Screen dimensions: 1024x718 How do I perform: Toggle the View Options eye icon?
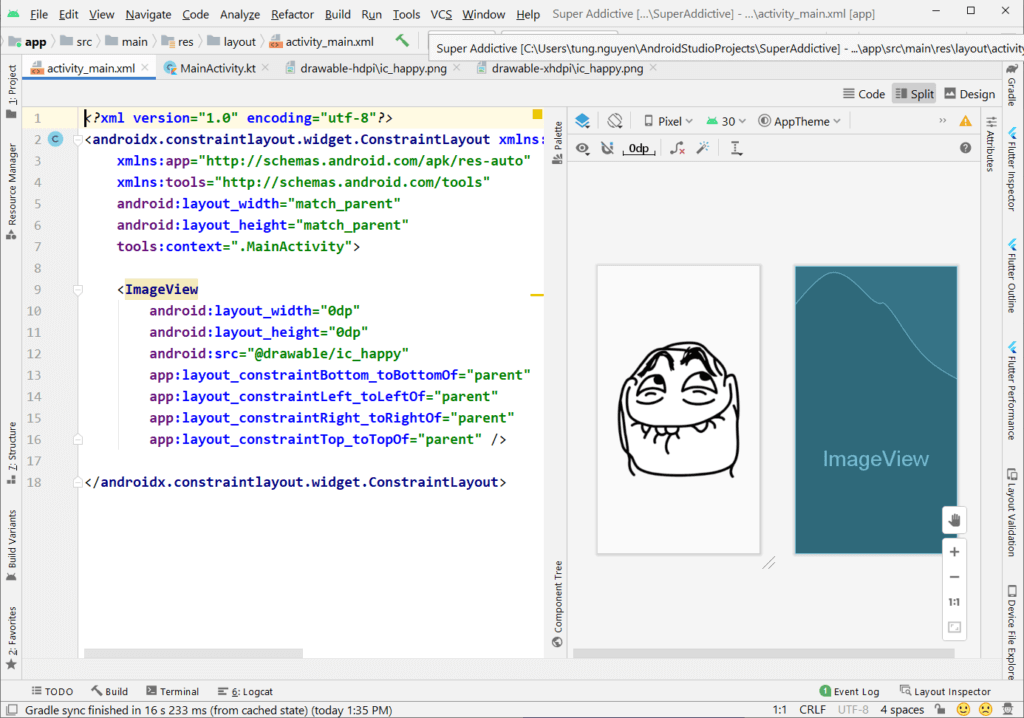[582, 148]
